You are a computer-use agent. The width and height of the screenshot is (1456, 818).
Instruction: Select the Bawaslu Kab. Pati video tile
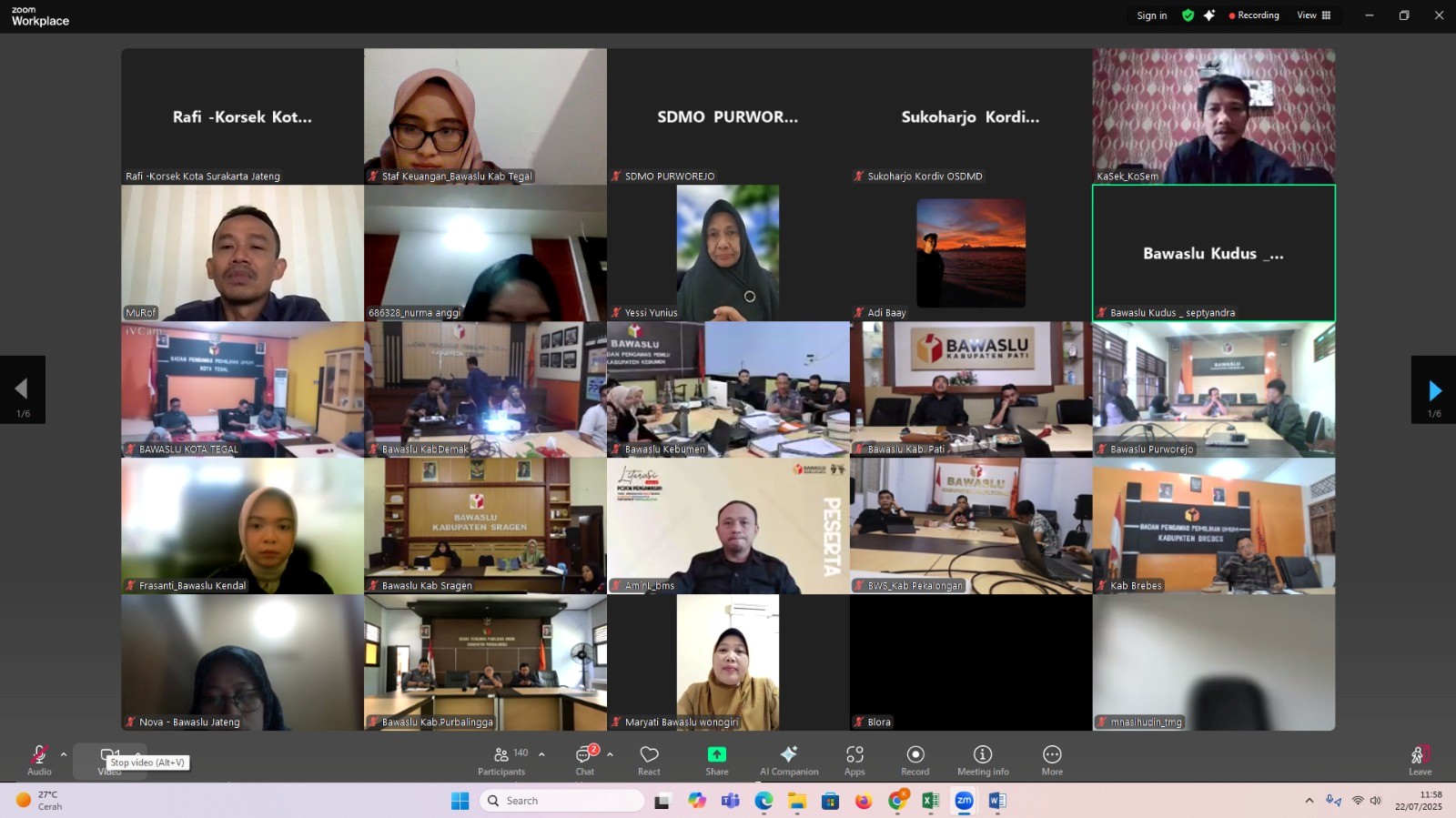coord(971,389)
